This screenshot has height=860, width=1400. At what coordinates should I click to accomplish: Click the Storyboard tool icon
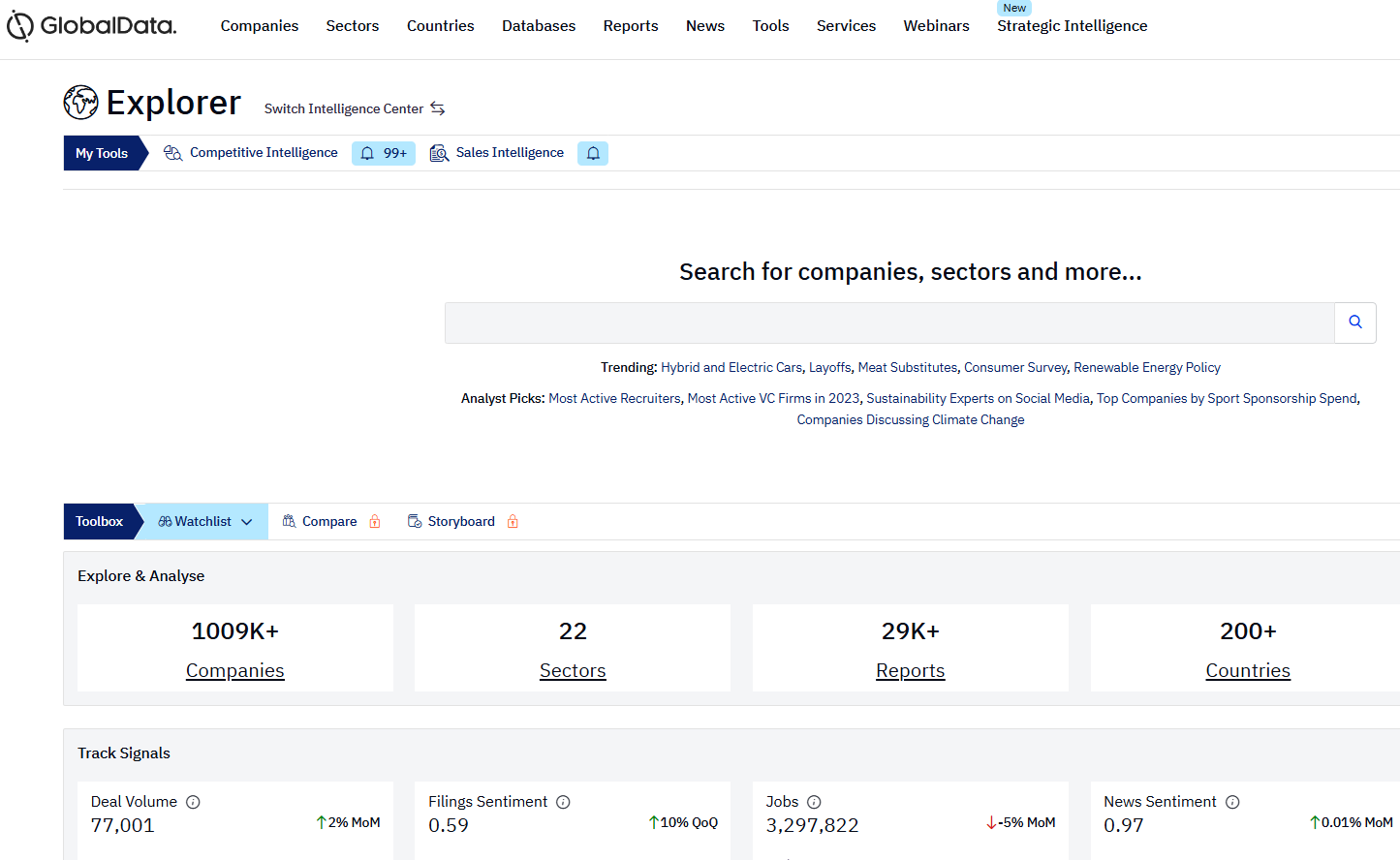pyautogui.click(x=415, y=521)
